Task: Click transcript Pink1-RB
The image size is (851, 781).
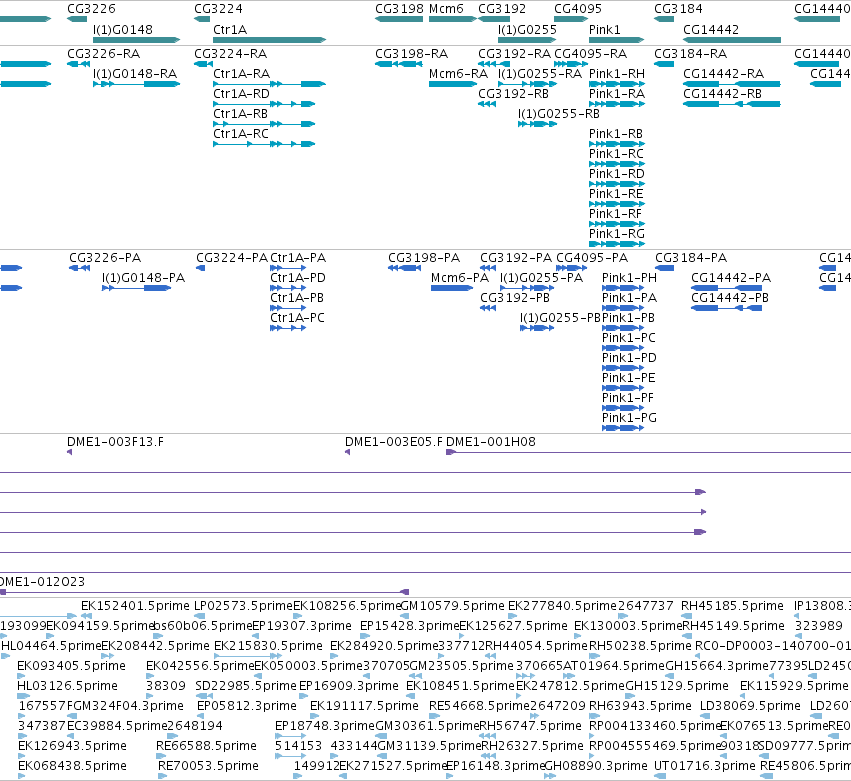Action: [616, 134]
